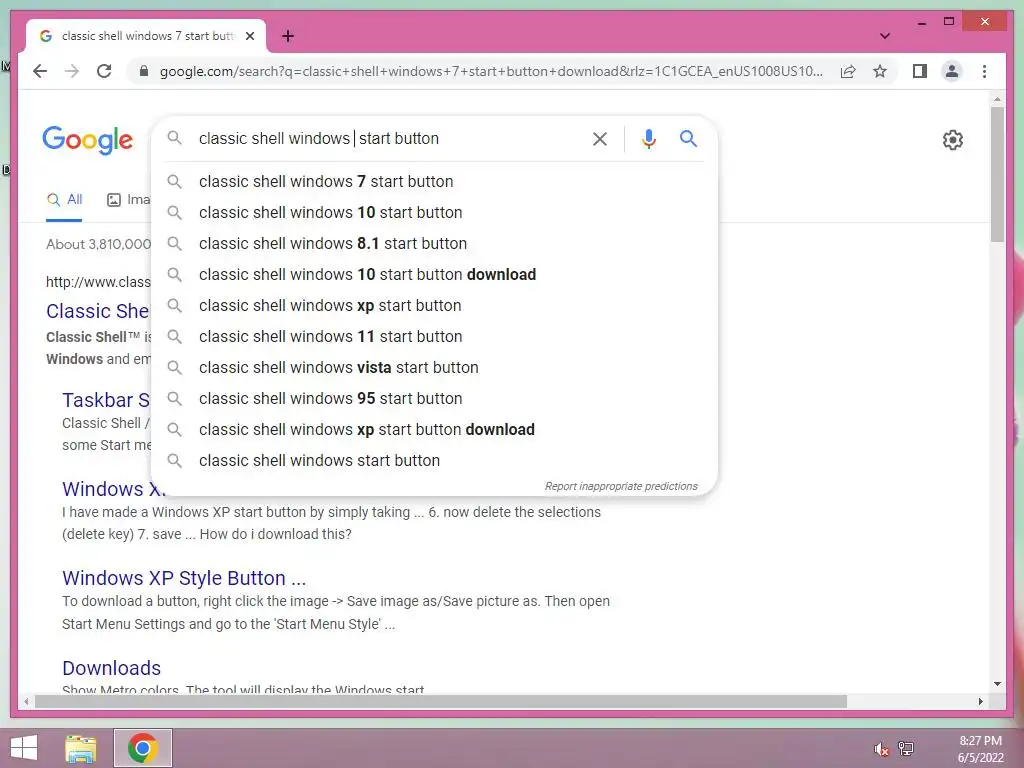Viewport: 1024px width, 768px height.
Task: Click the blue search magnifier button
Action: (688, 138)
